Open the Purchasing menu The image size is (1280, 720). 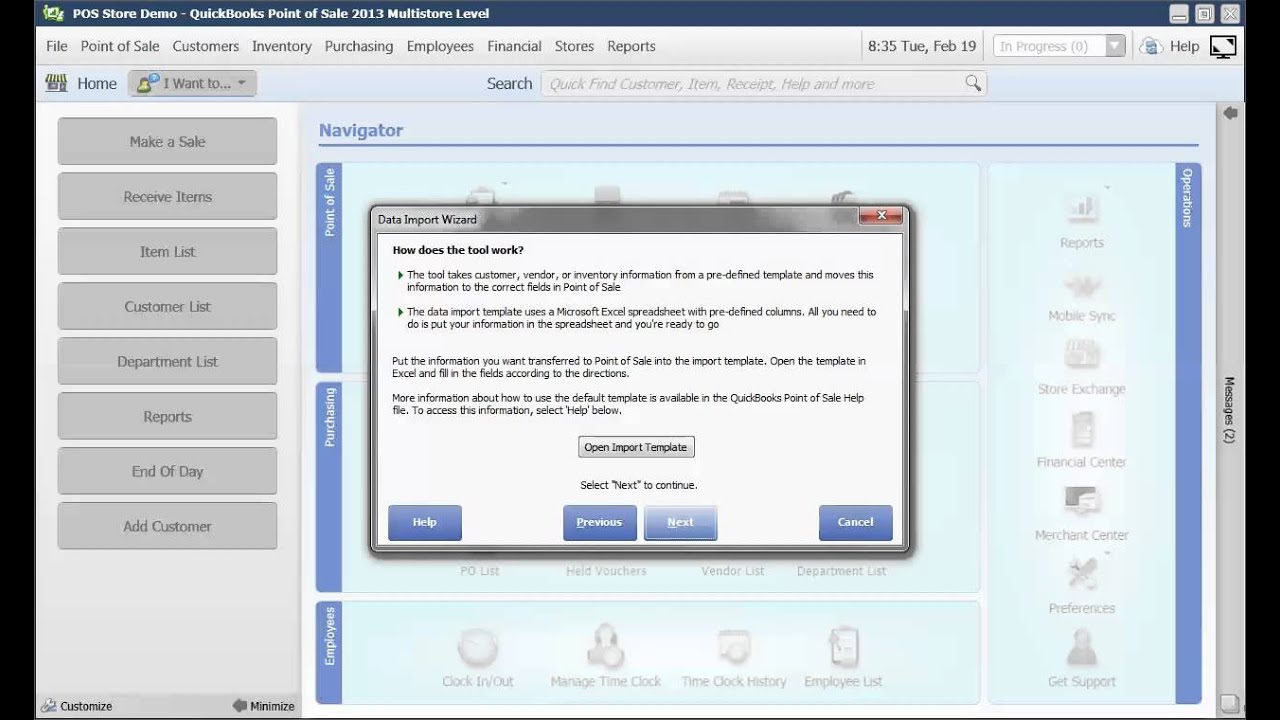[x=359, y=46]
